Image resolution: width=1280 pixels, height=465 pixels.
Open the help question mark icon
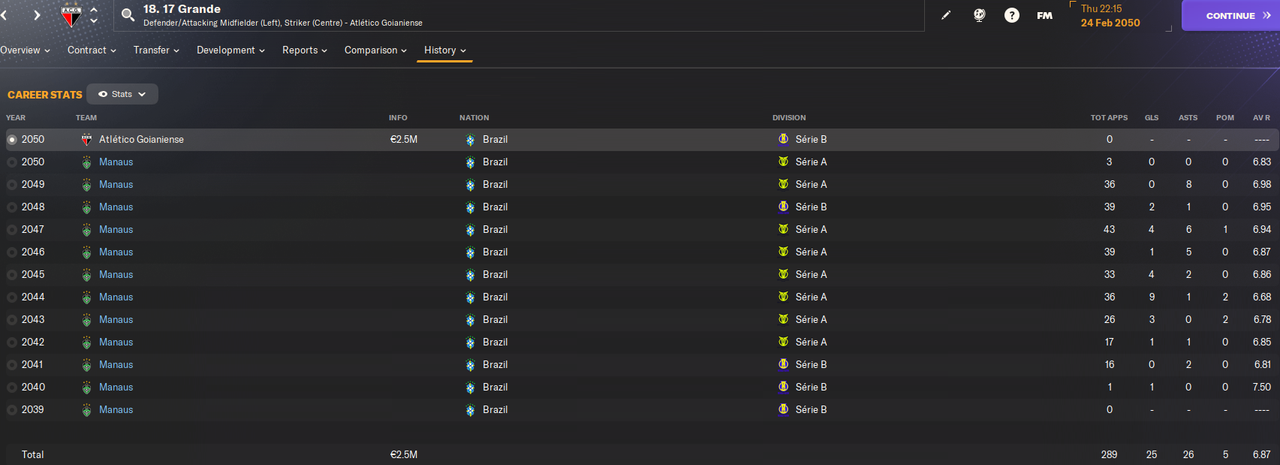1012,16
